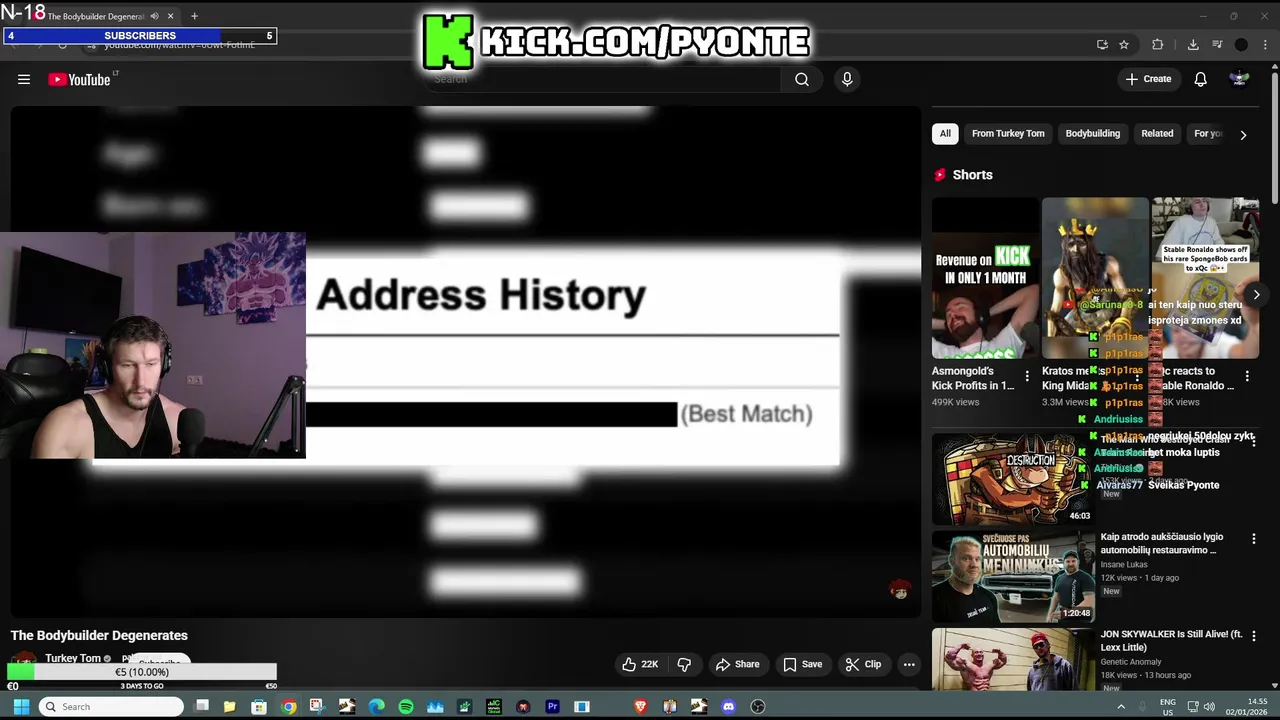Open options for the JON SKYWALKER video
The height and width of the screenshot is (720, 1280).
point(1253,636)
